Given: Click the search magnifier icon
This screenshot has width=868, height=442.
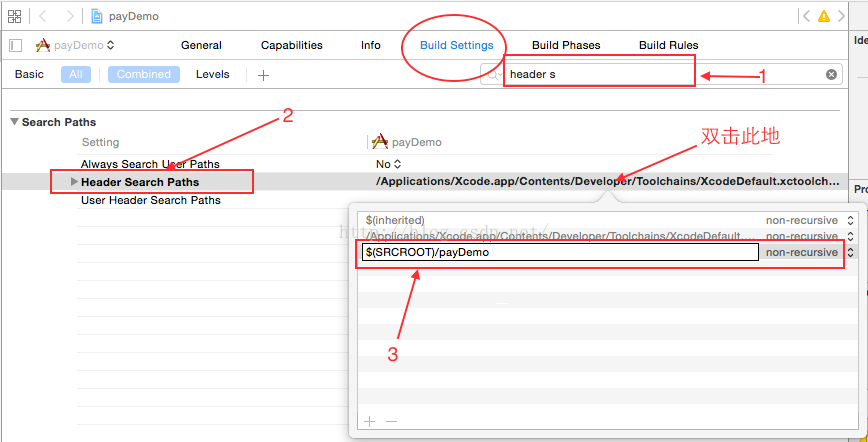Looking at the screenshot, I should click(x=492, y=75).
